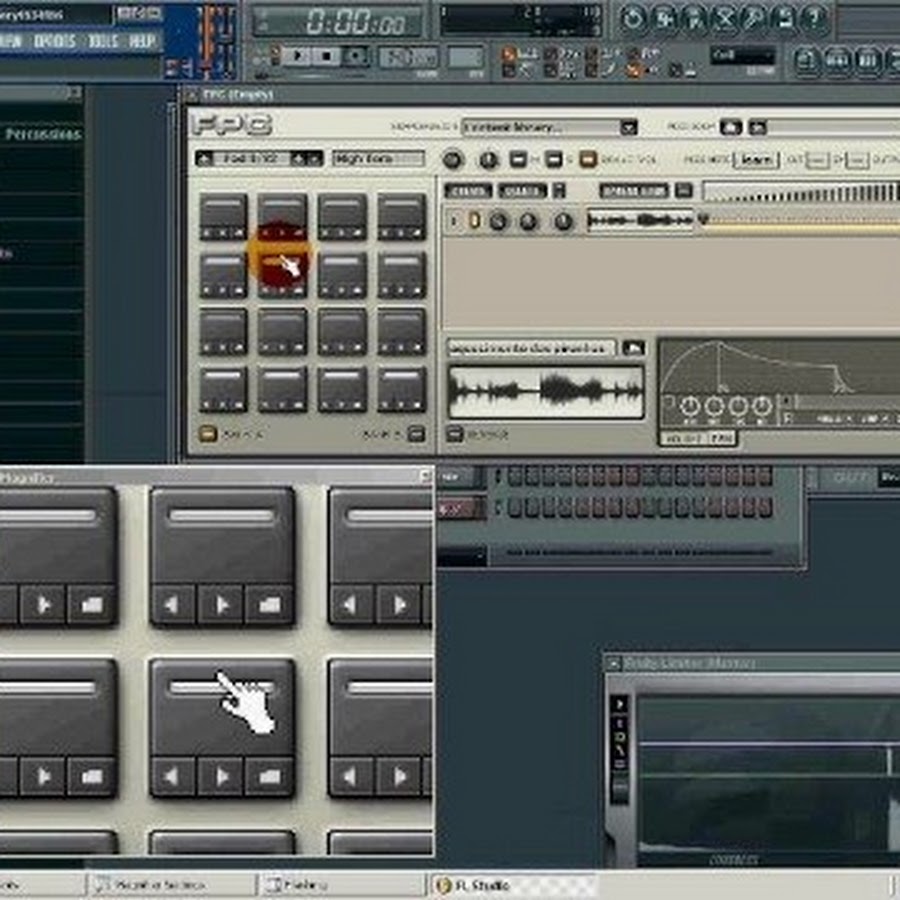
Task: Select the top channel button in the step sequencer
Action: (x=460, y=477)
